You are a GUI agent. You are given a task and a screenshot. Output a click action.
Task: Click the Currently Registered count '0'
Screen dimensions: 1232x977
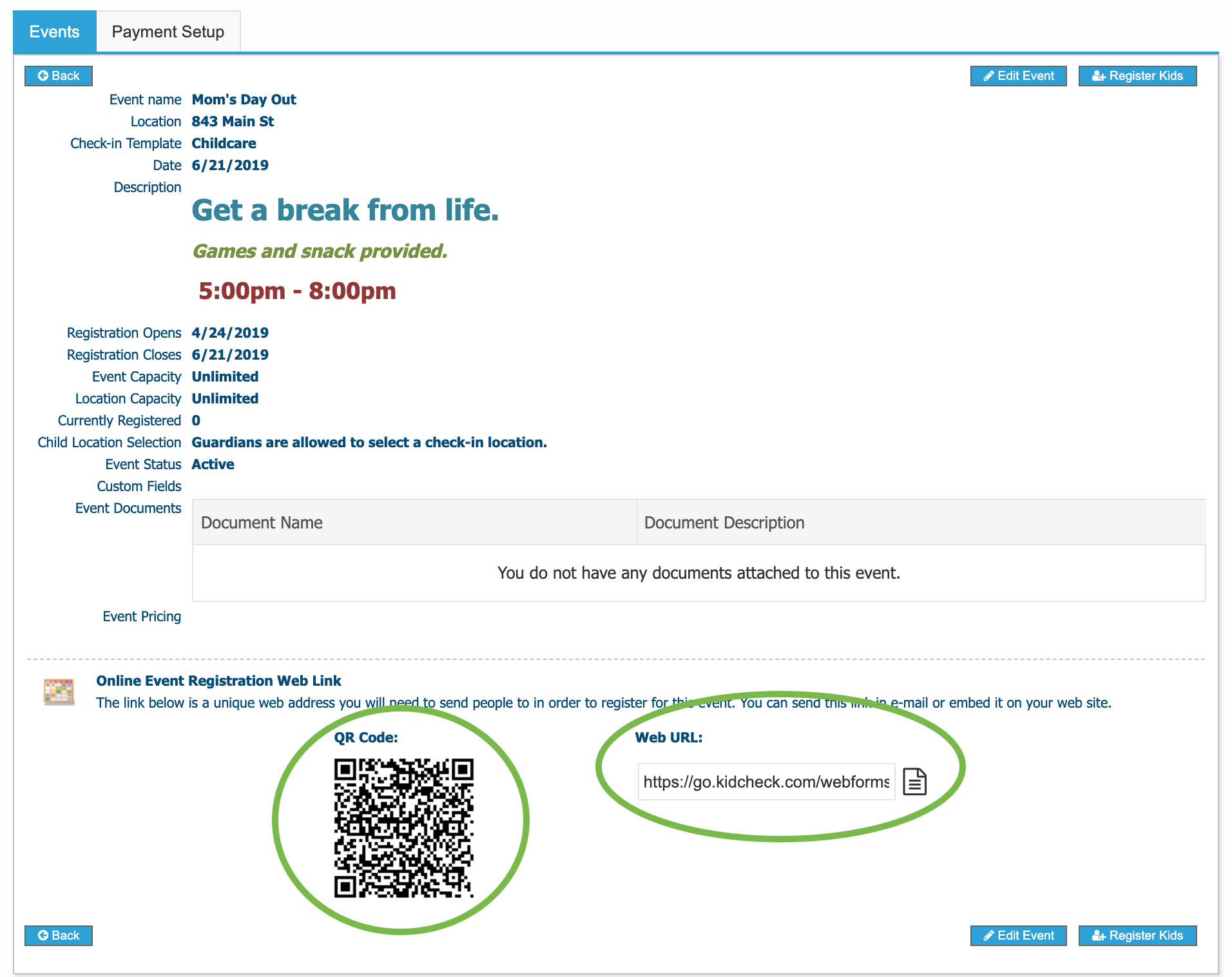point(196,421)
